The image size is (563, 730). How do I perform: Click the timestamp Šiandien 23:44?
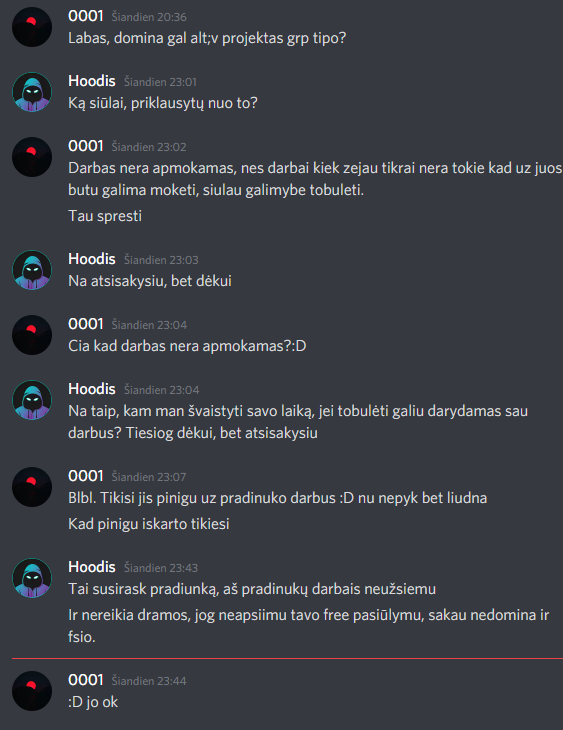[149, 681]
